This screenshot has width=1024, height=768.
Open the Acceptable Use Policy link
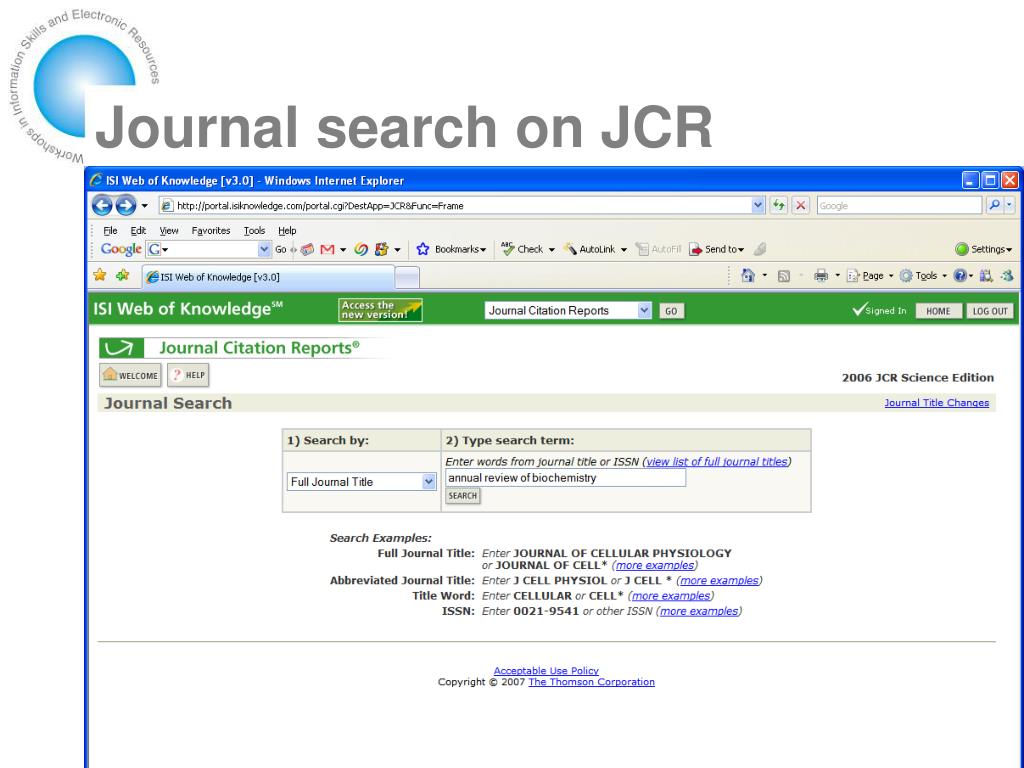[x=546, y=671]
